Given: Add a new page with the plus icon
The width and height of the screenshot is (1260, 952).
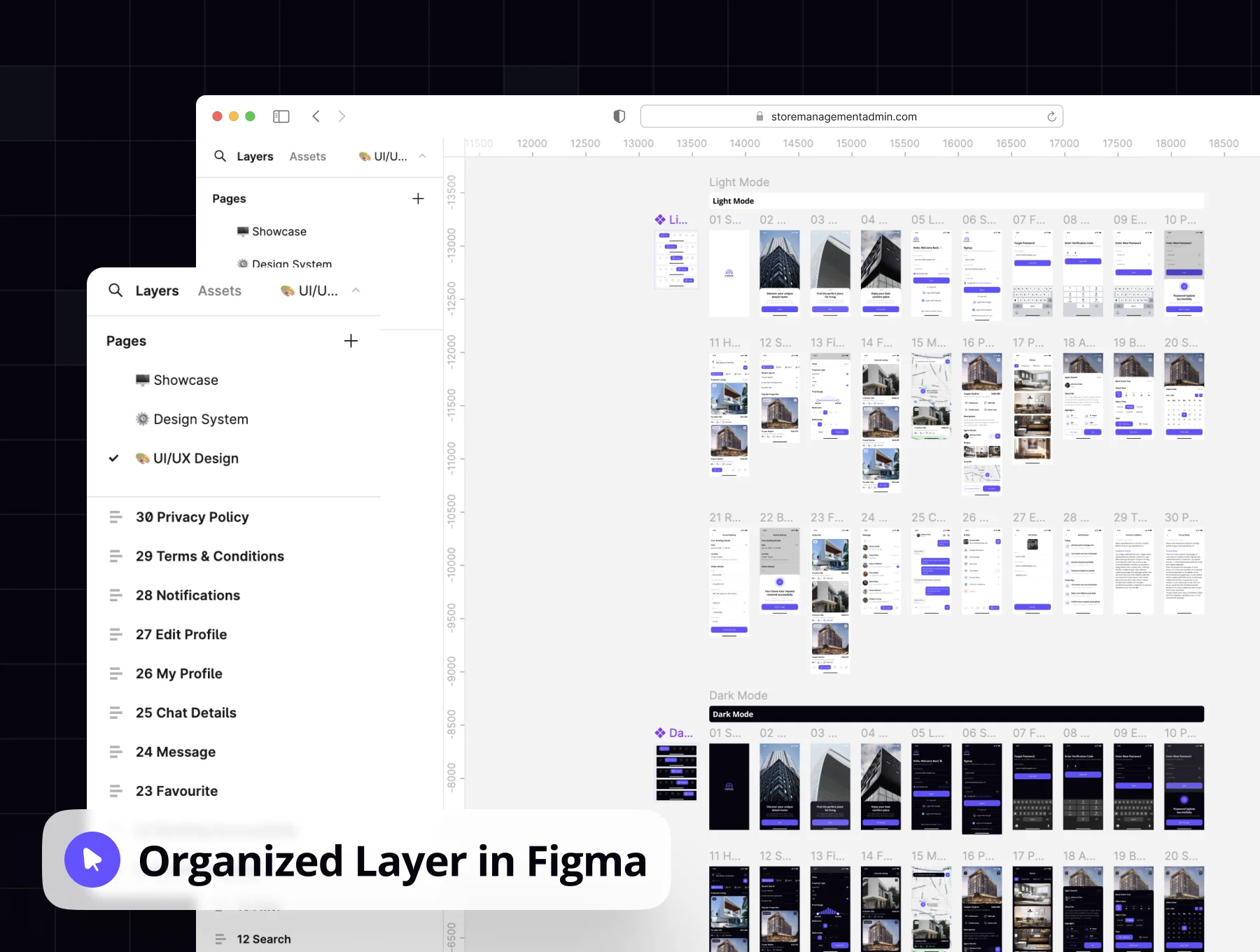Looking at the screenshot, I should coord(351,341).
